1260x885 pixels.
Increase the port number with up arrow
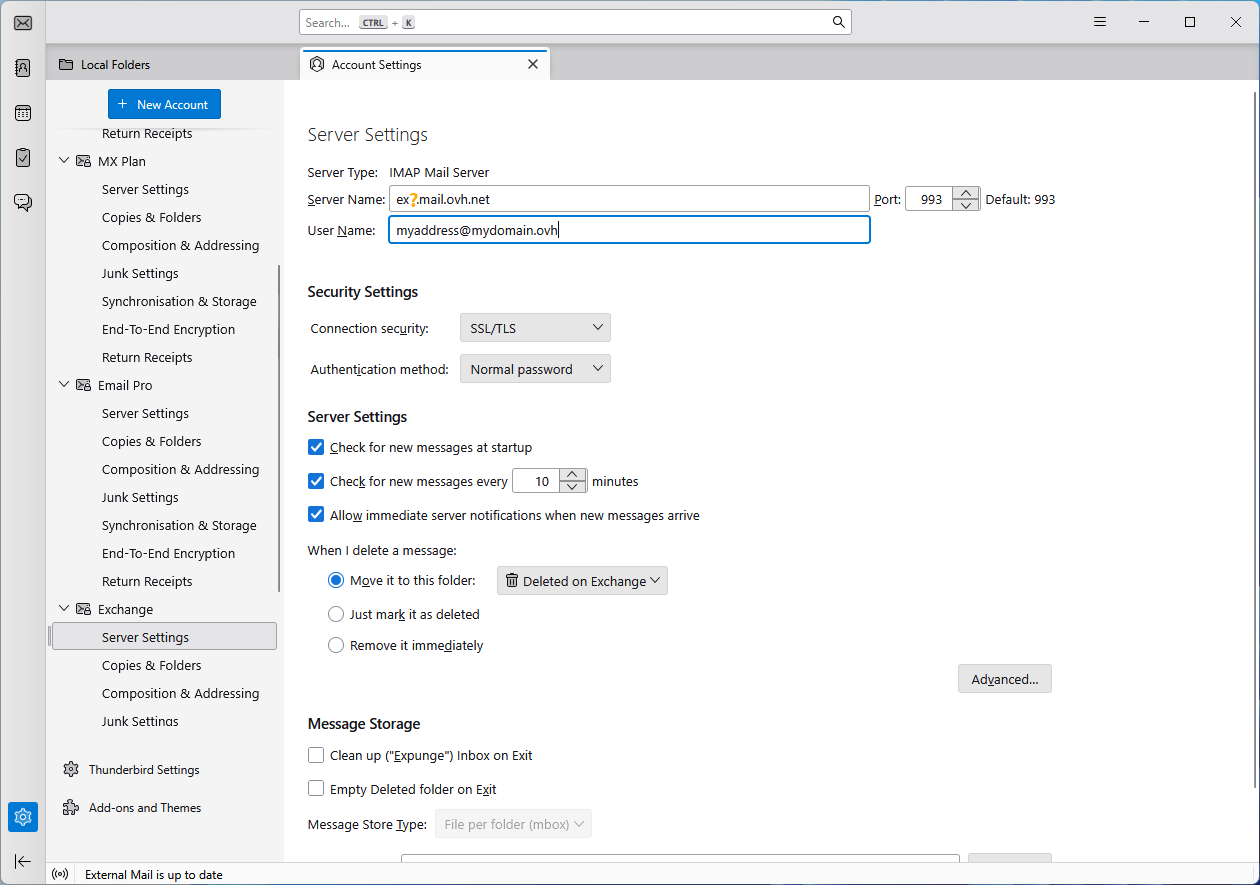point(965,193)
